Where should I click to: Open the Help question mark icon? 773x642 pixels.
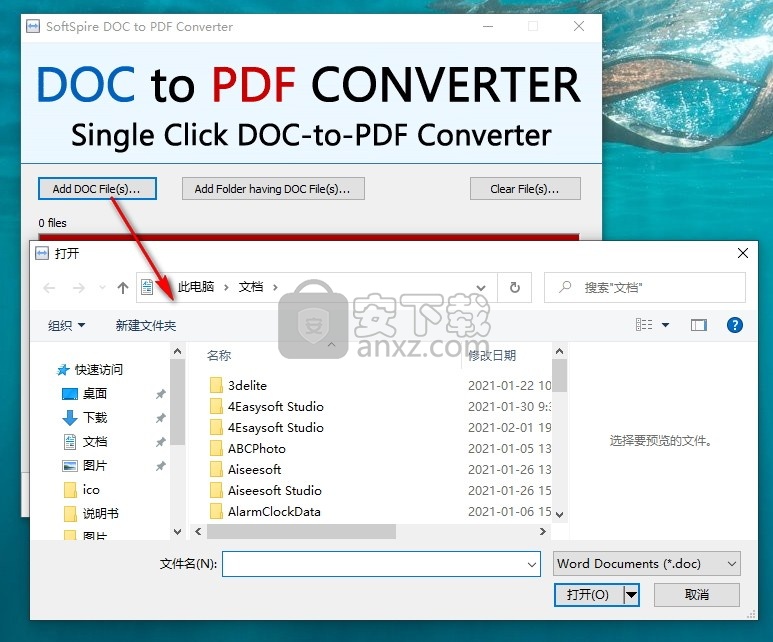coord(735,325)
